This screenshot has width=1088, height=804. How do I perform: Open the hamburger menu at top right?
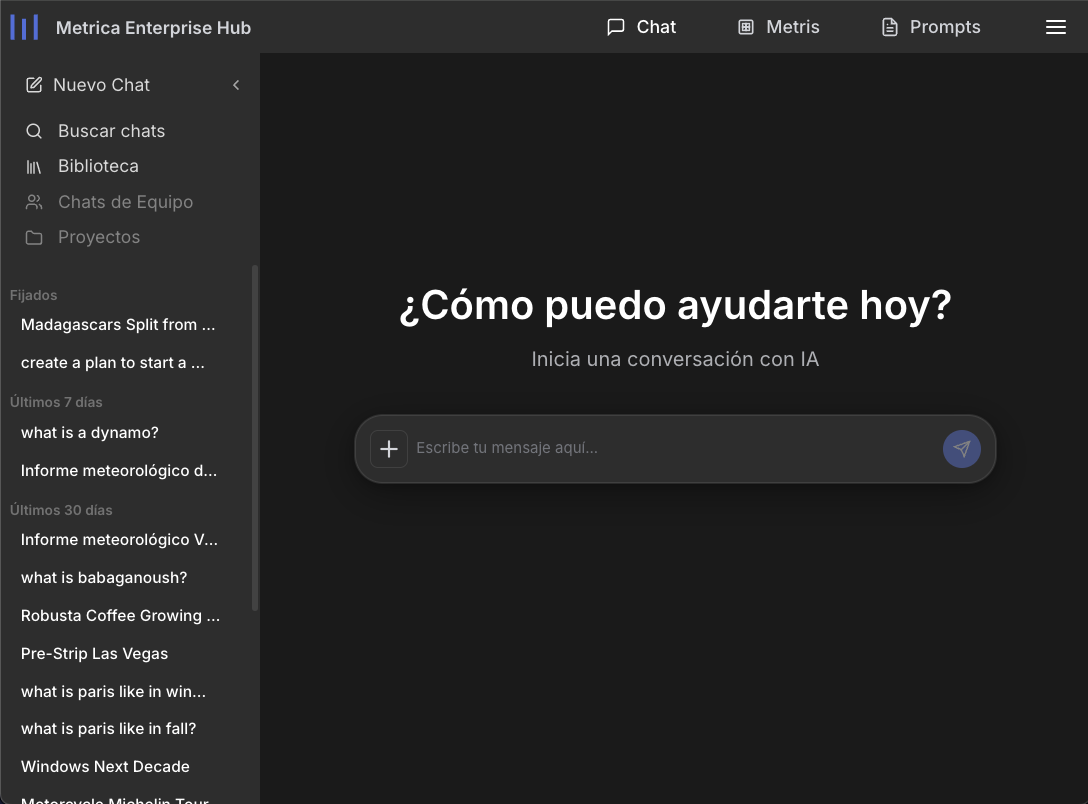click(1056, 27)
